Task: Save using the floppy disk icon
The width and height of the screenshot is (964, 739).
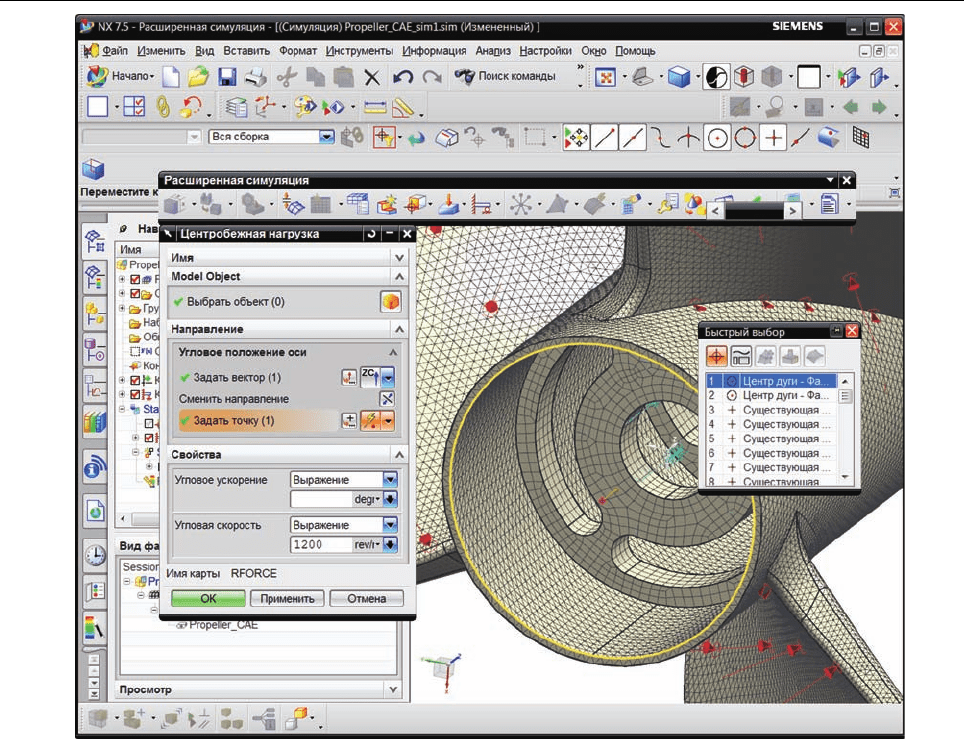Action: click(227, 77)
